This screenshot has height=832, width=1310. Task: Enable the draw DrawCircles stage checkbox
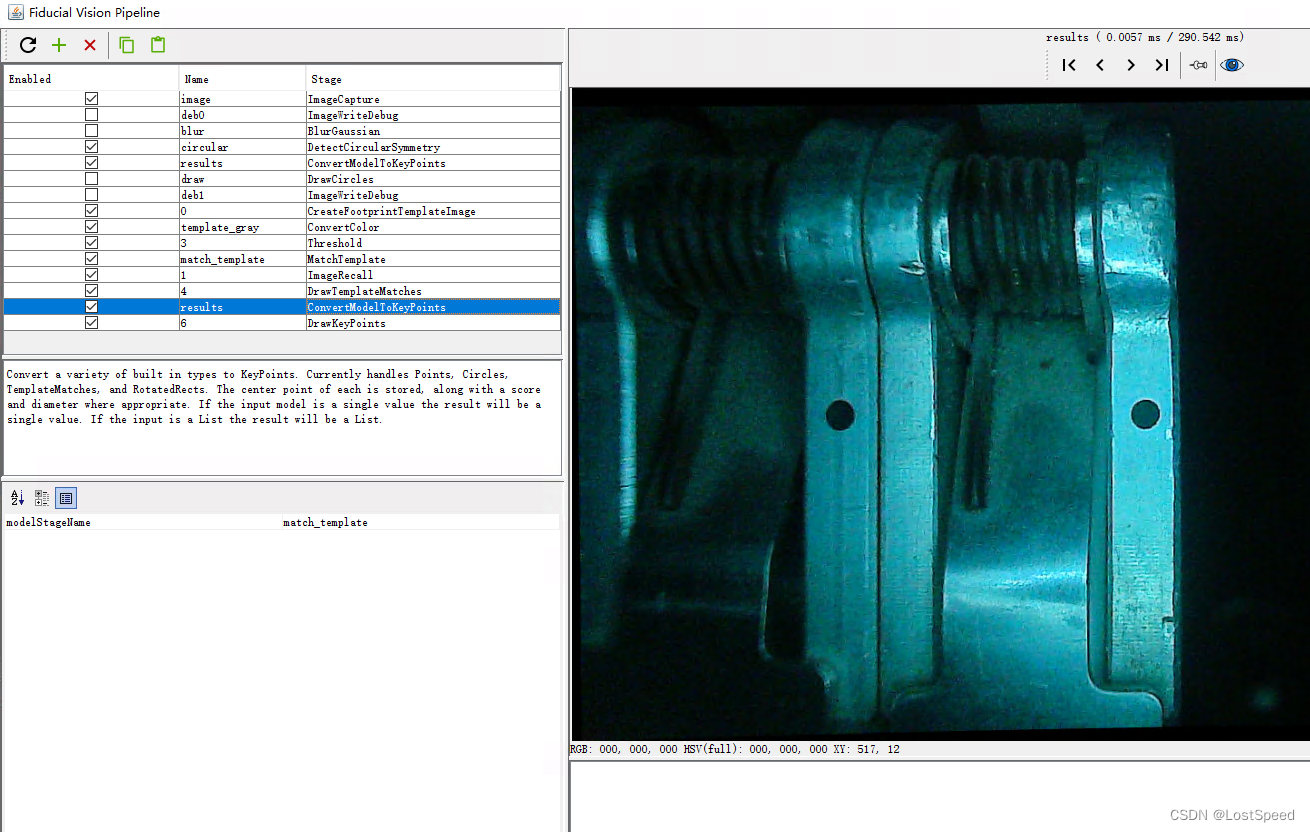[92, 179]
